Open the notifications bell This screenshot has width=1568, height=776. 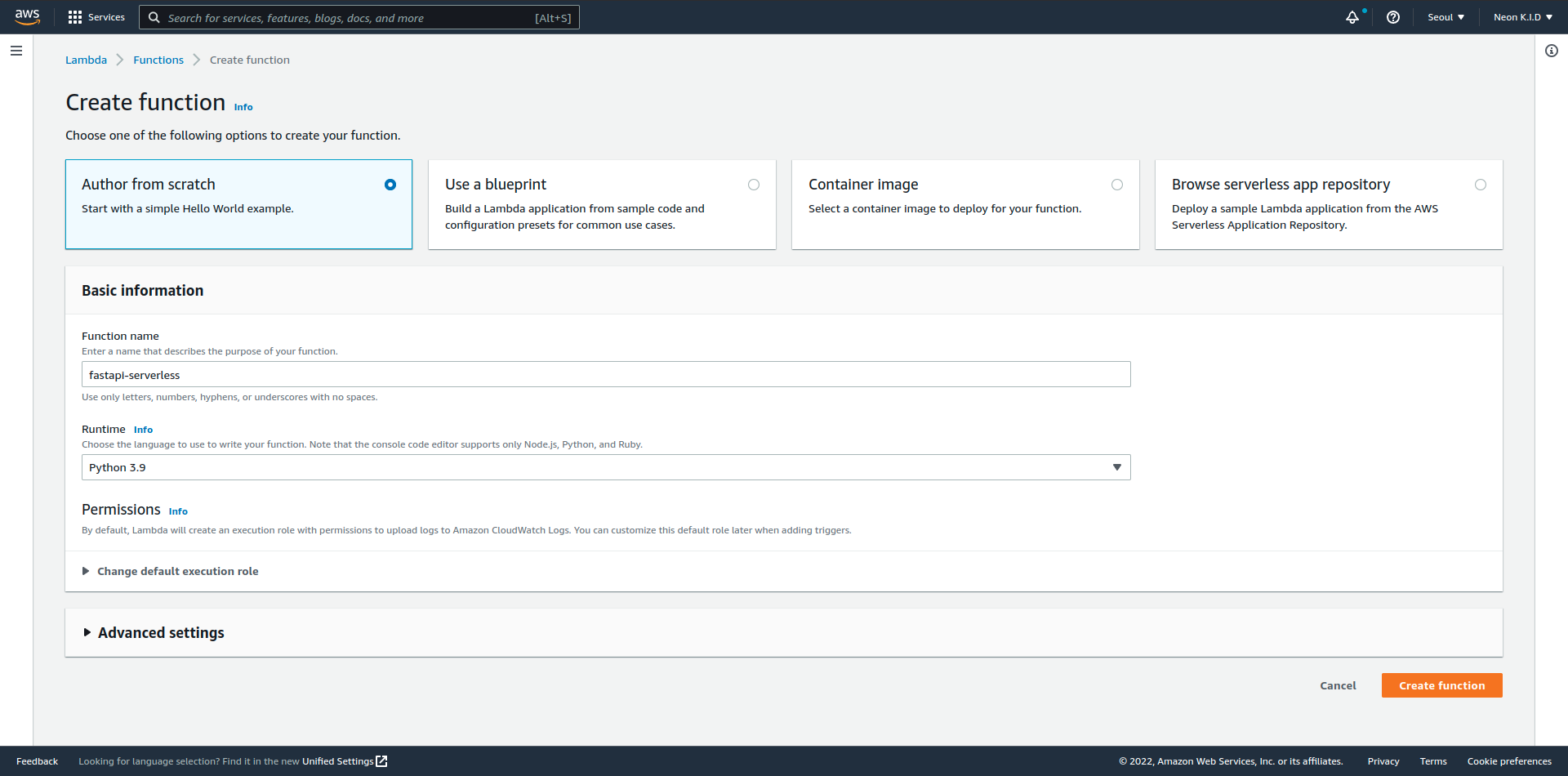point(1352,17)
